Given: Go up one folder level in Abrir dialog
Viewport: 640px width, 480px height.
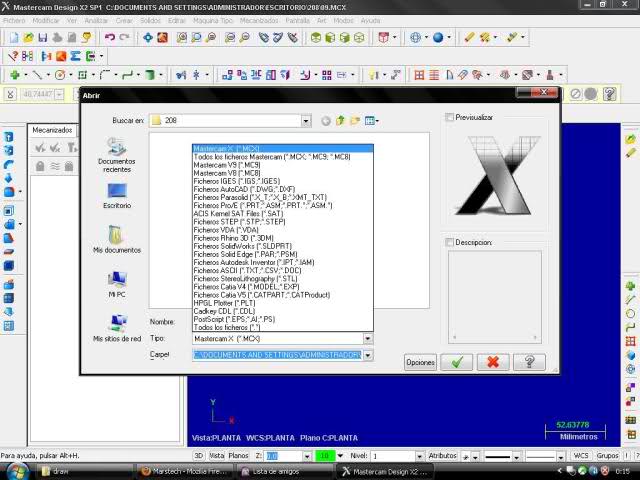Looking at the screenshot, I should (x=340, y=120).
